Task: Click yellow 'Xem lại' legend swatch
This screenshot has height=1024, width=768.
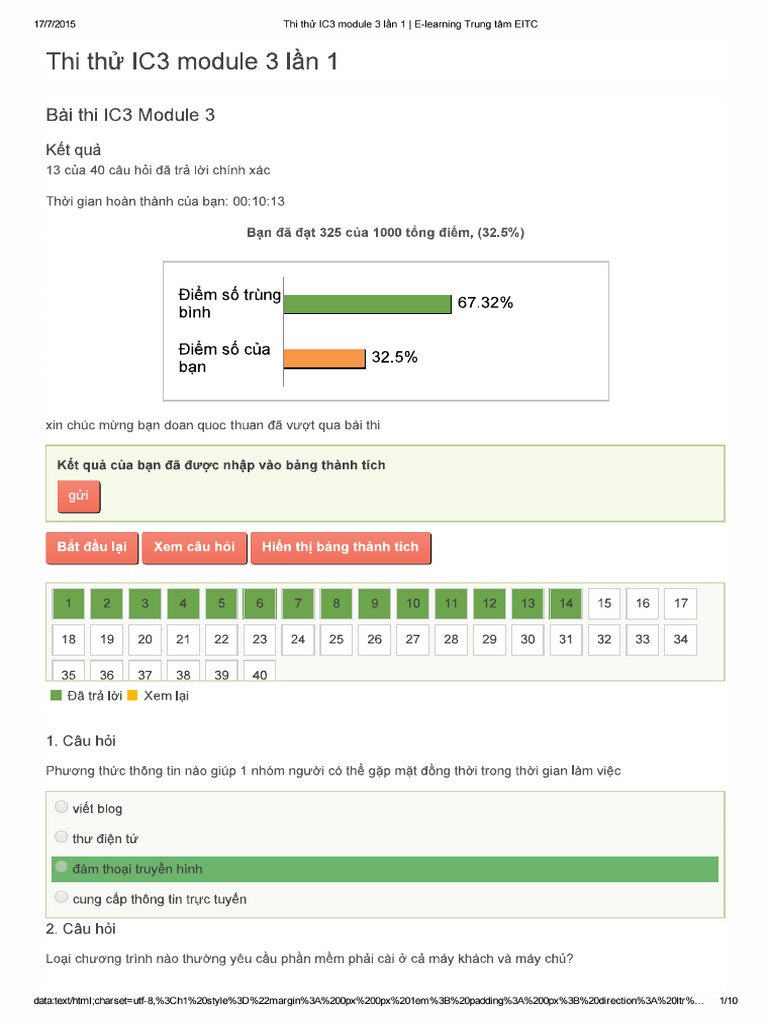Action: [133, 696]
